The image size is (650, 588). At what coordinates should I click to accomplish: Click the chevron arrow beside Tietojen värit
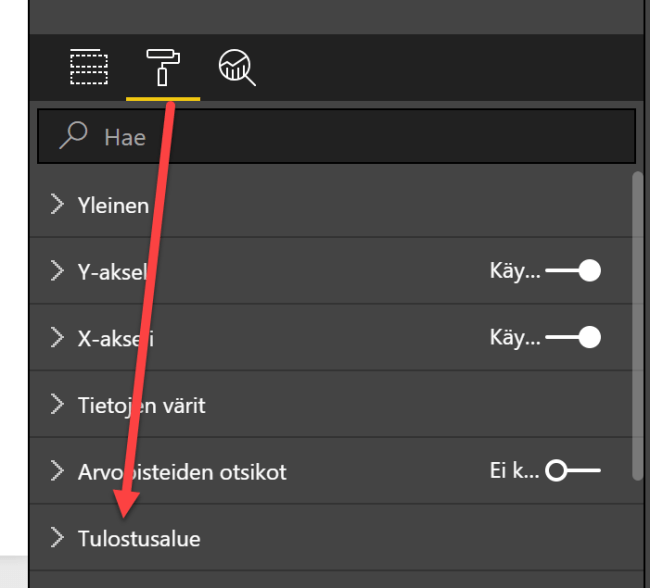pos(57,405)
